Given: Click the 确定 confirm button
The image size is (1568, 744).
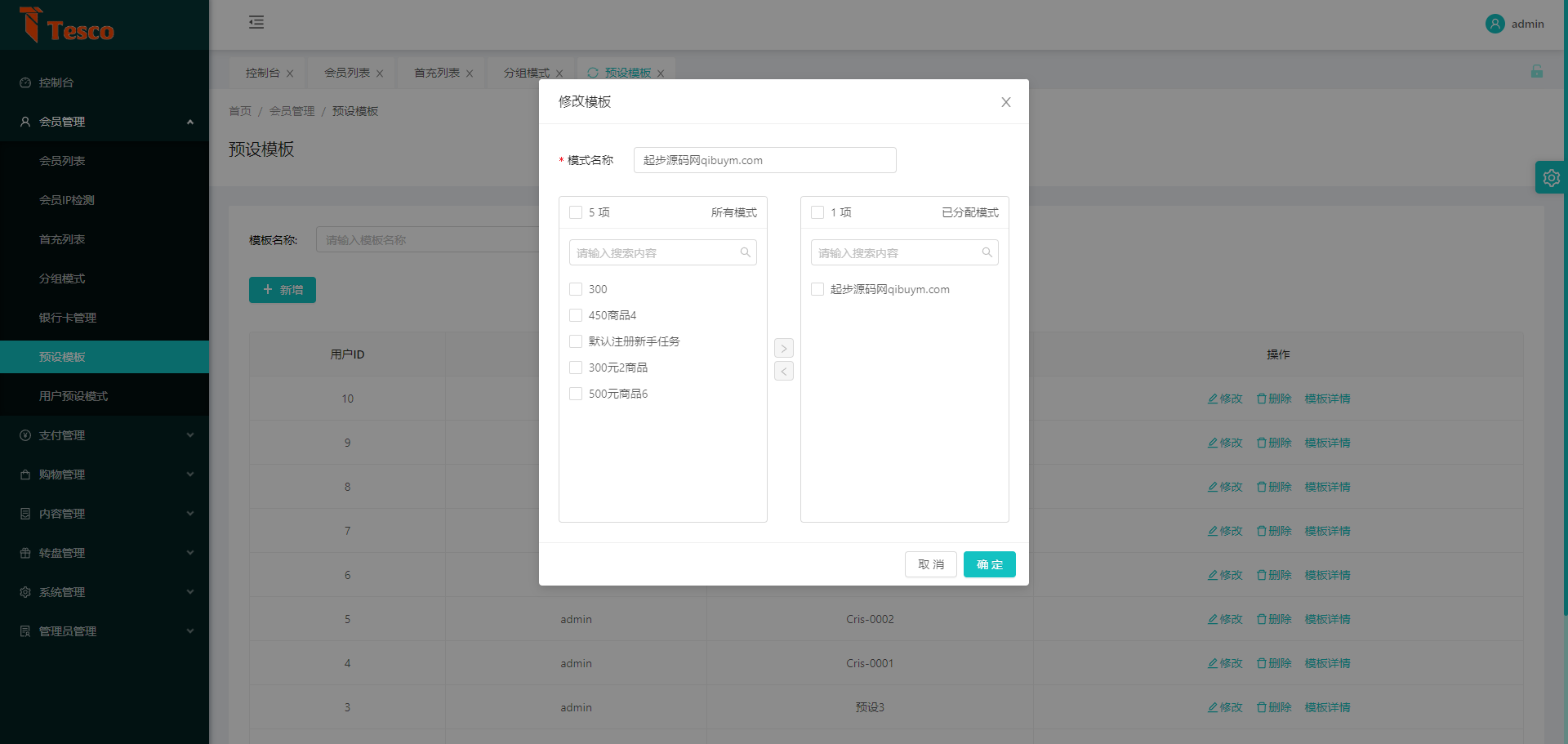Looking at the screenshot, I should [989, 564].
